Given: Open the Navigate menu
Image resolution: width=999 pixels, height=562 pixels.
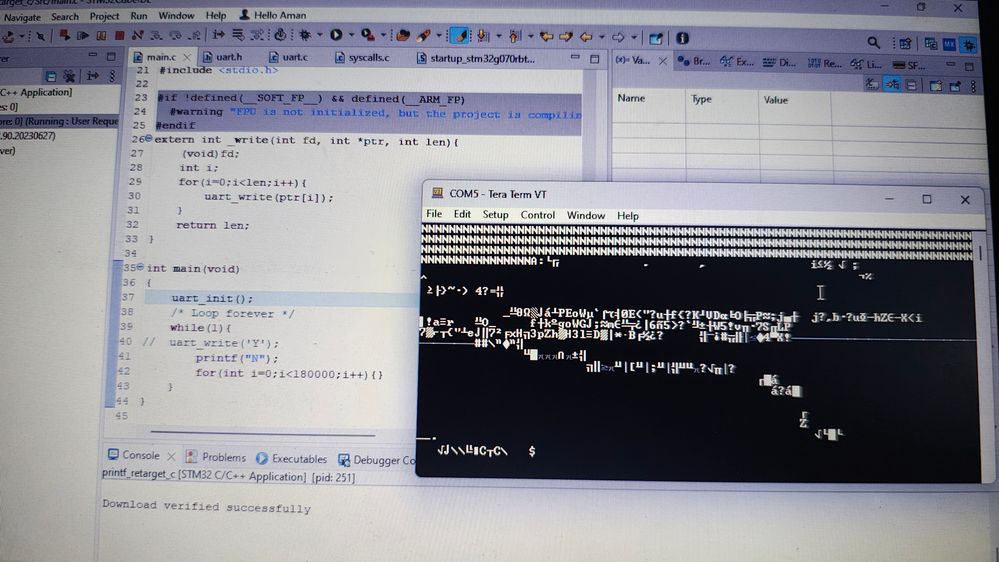Looking at the screenshot, I should (x=22, y=17).
